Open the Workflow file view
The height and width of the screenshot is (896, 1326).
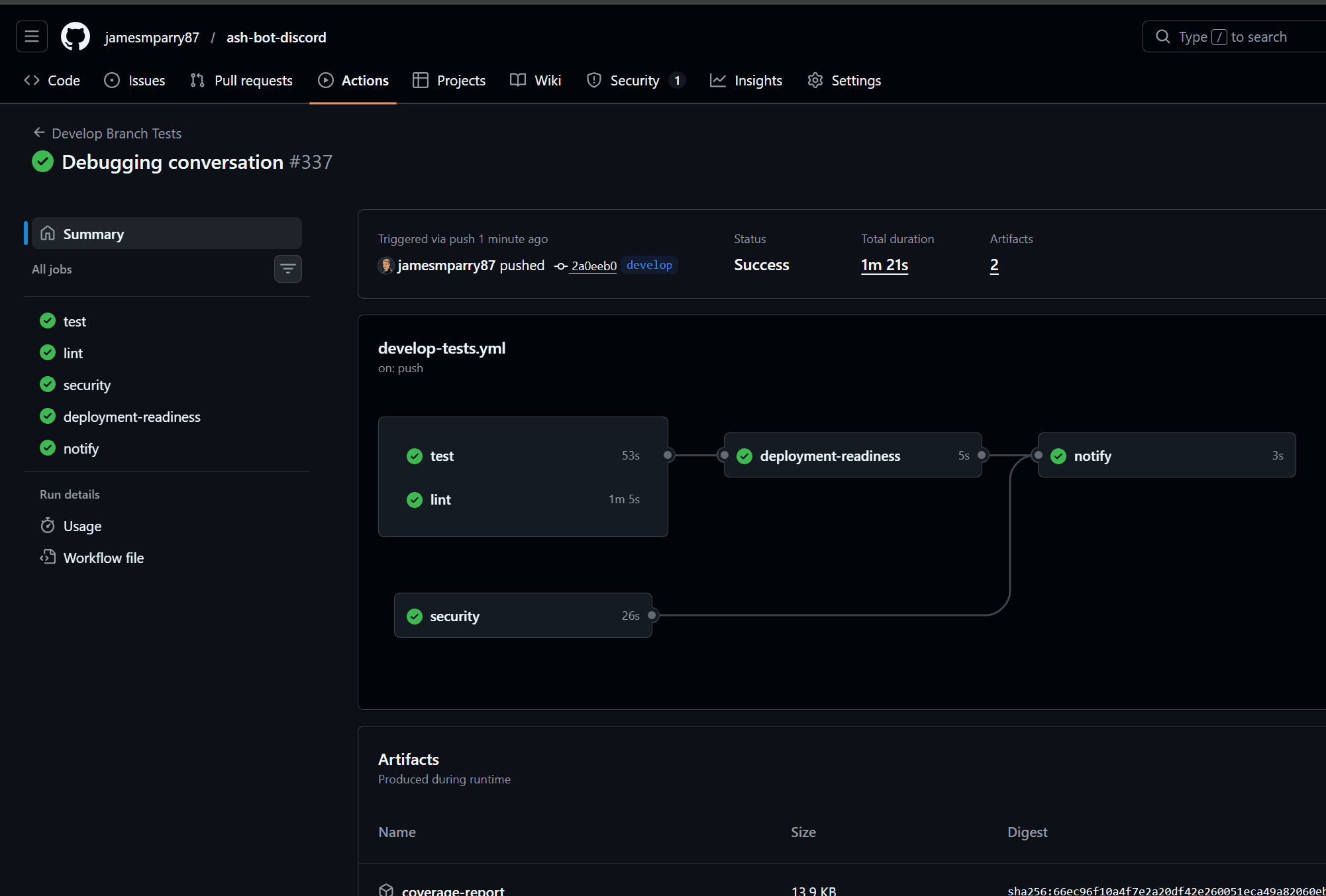[x=103, y=558]
